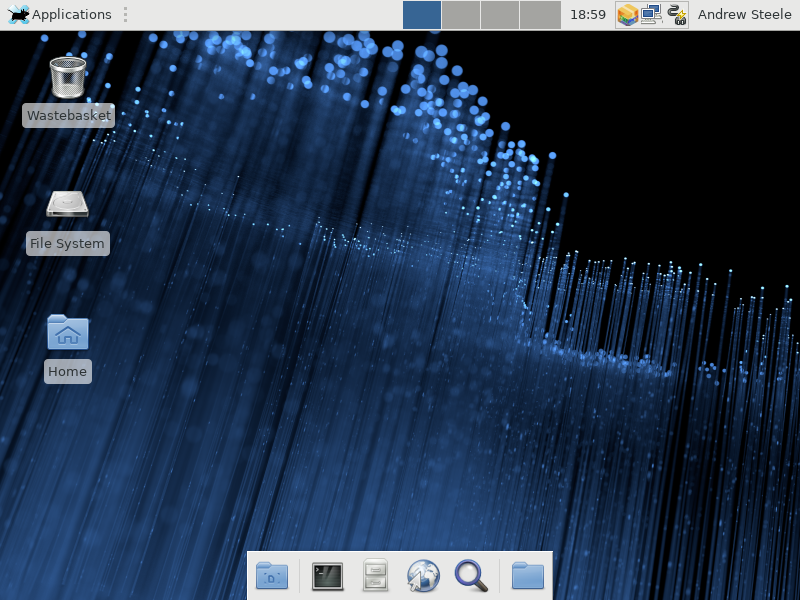Launch the Web Browser globe icon

coord(423,576)
